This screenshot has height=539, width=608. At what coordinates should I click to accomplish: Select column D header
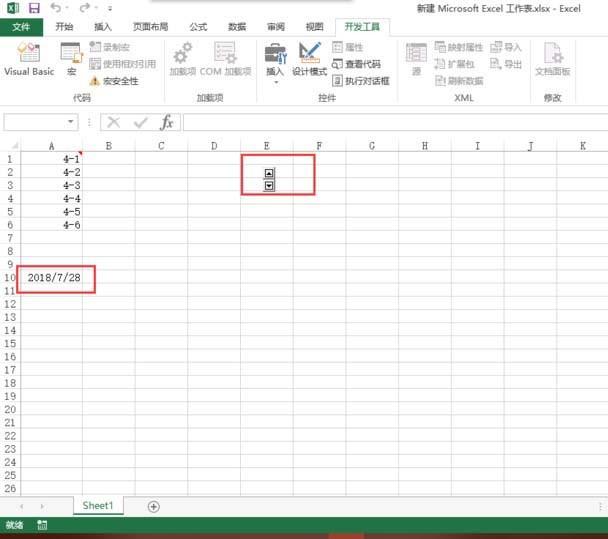(214, 146)
